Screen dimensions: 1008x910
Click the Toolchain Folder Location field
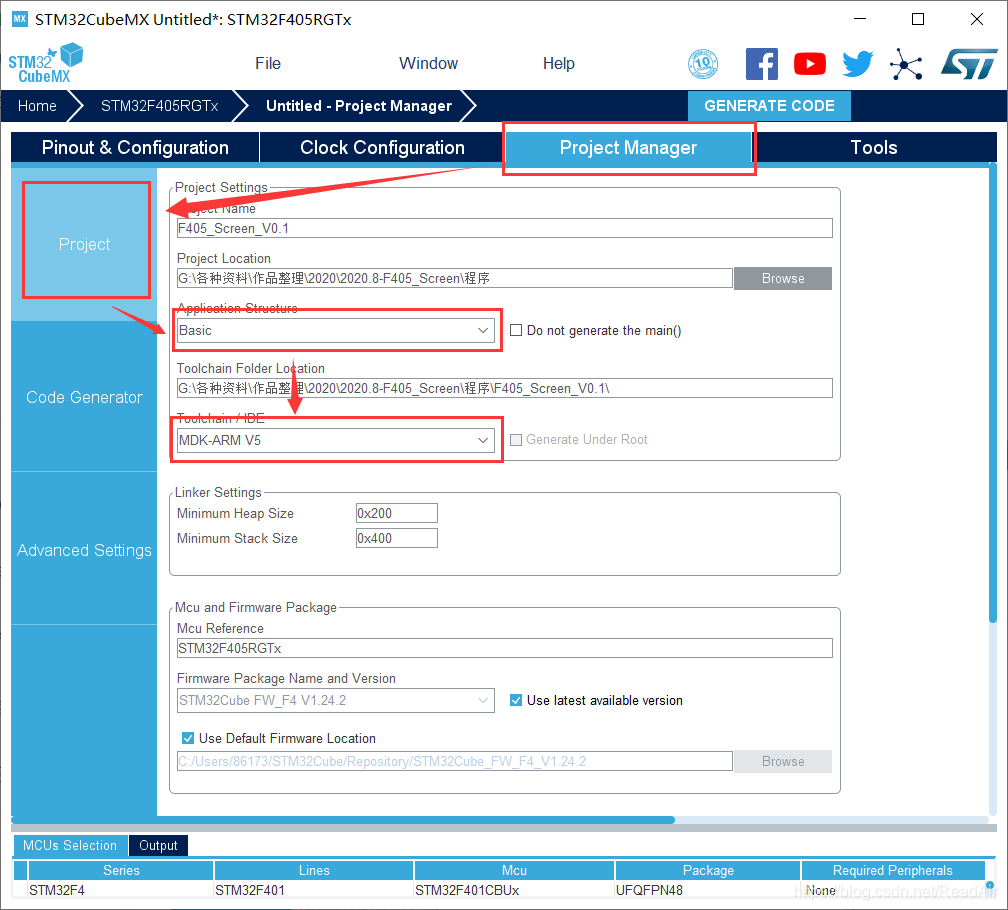[505, 388]
